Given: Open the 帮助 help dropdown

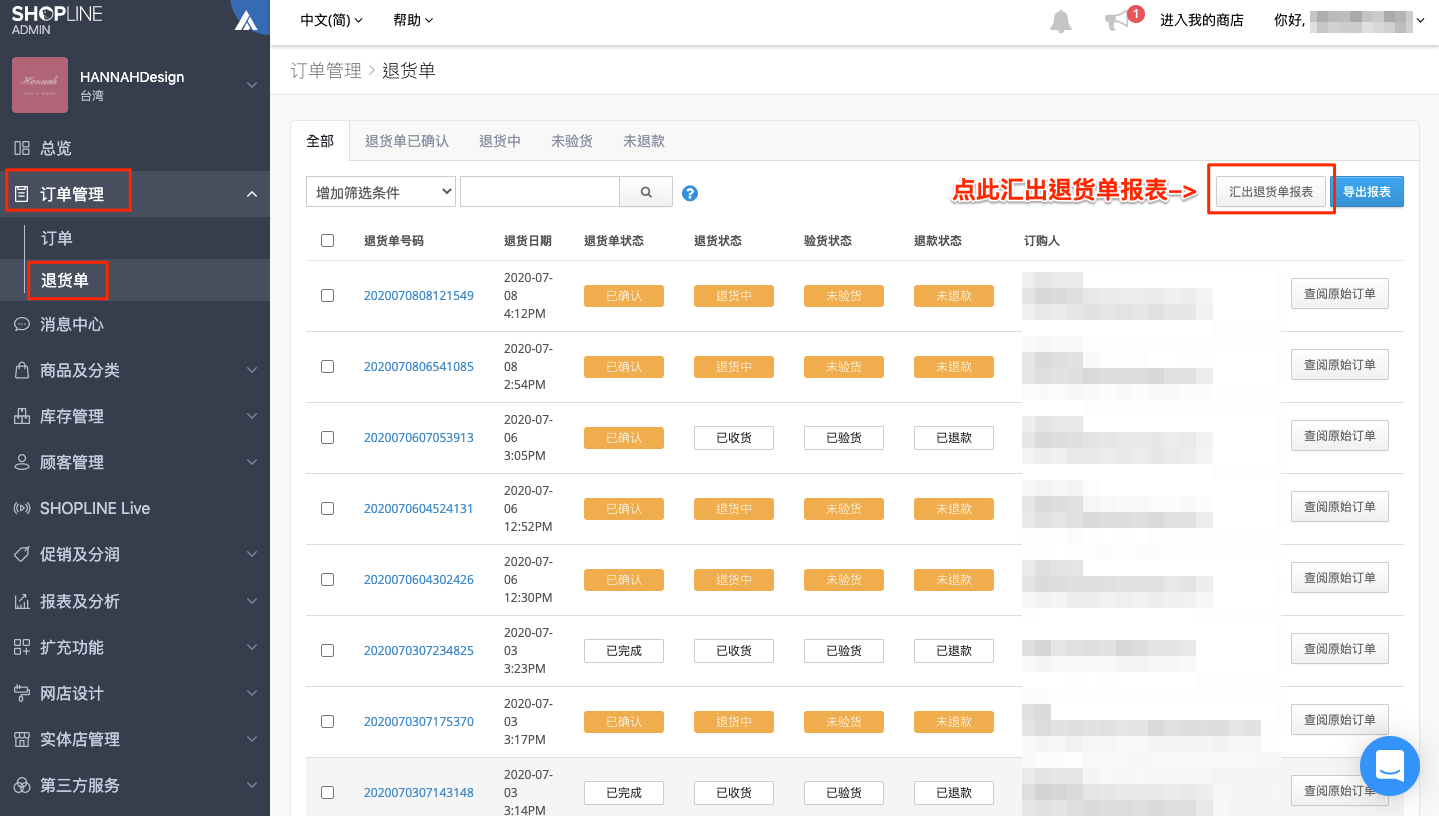Looking at the screenshot, I should tap(414, 20).
